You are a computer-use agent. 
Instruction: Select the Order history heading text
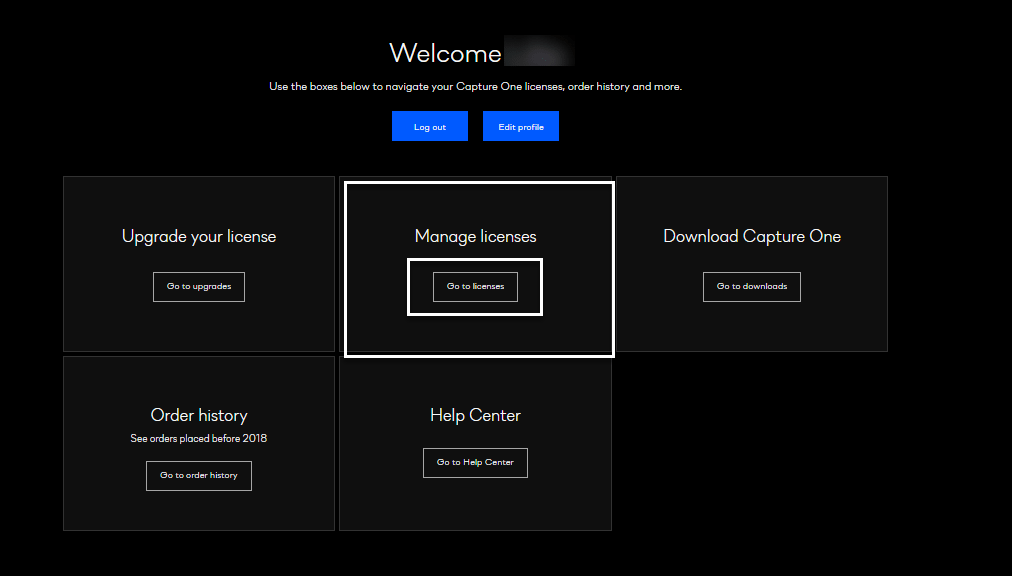pyautogui.click(x=198, y=415)
